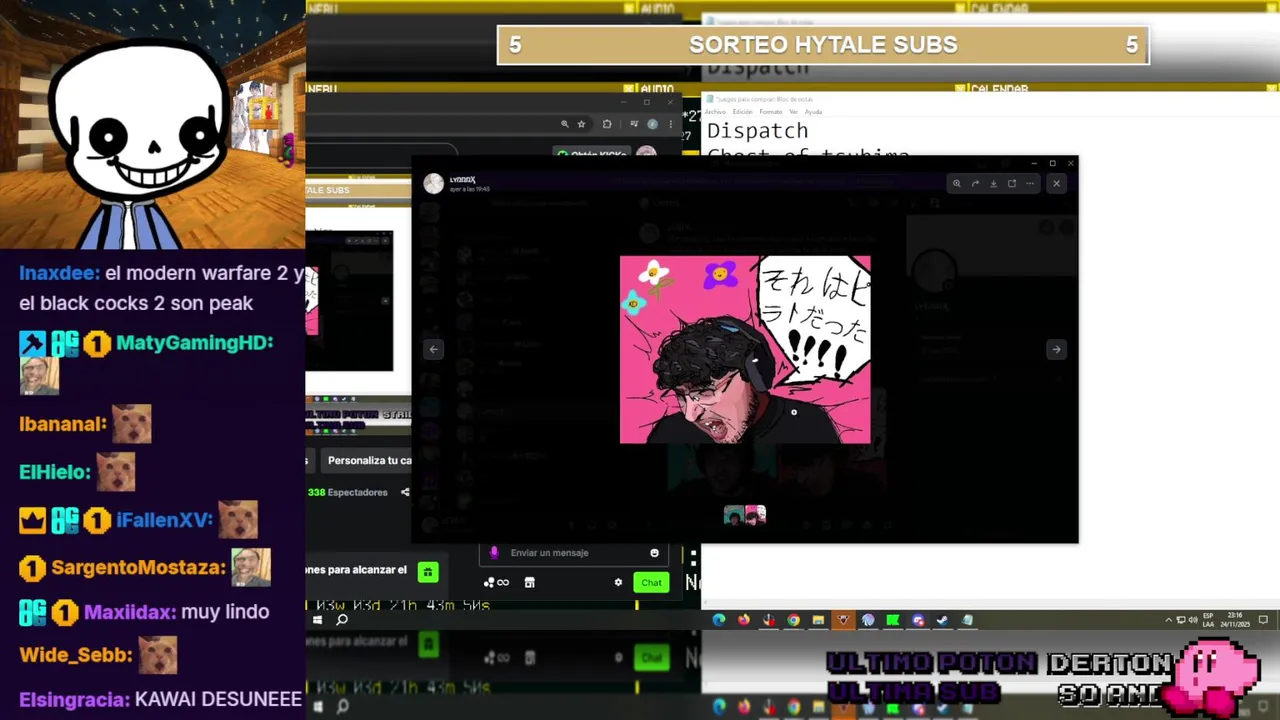
Task: Select first thumbnail under the image
Action: [x=734, y=515]
